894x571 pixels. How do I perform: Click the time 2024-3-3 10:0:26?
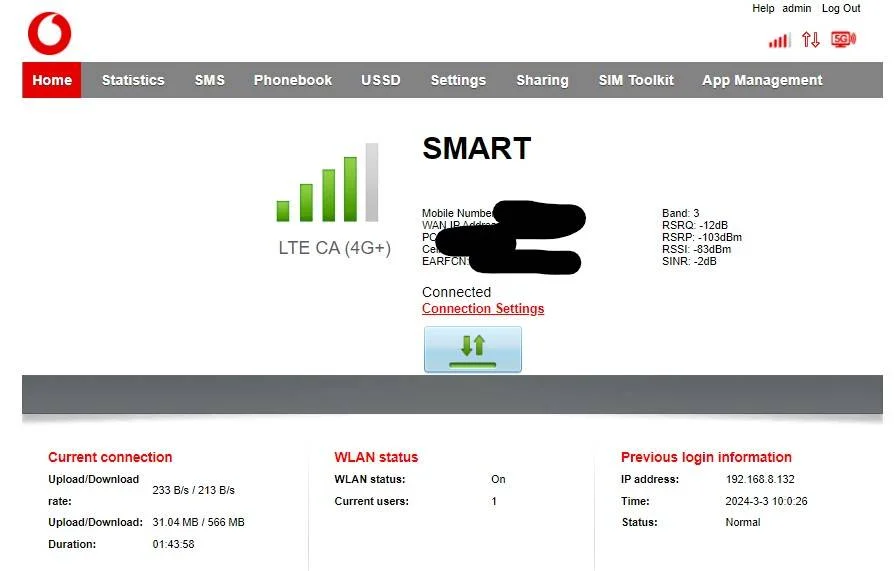766,501
